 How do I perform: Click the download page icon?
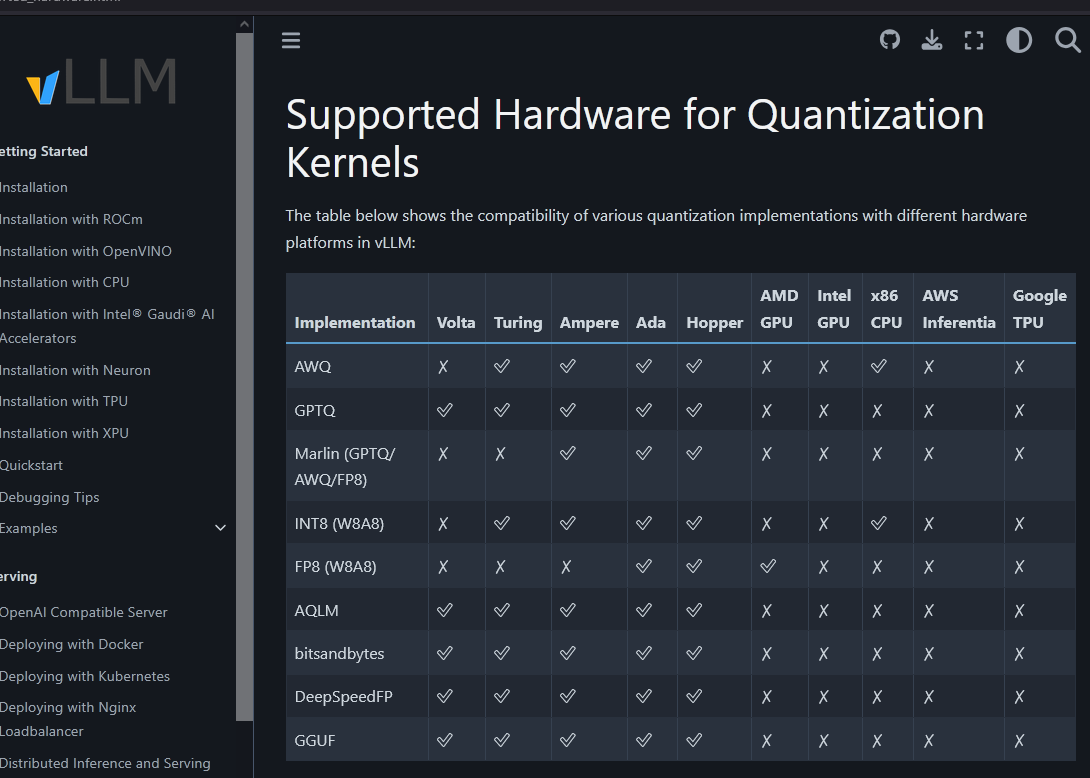click(932, 40)
